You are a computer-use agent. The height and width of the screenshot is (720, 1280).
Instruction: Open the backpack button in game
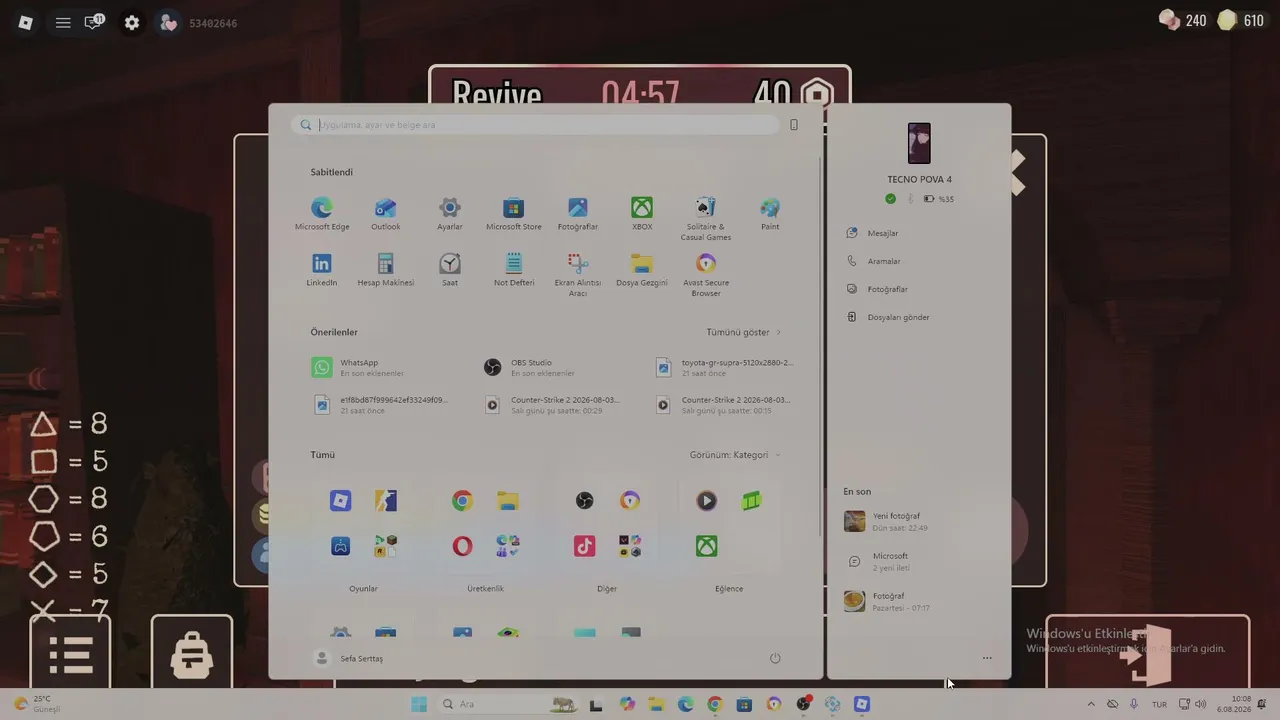tap(192, 655)
